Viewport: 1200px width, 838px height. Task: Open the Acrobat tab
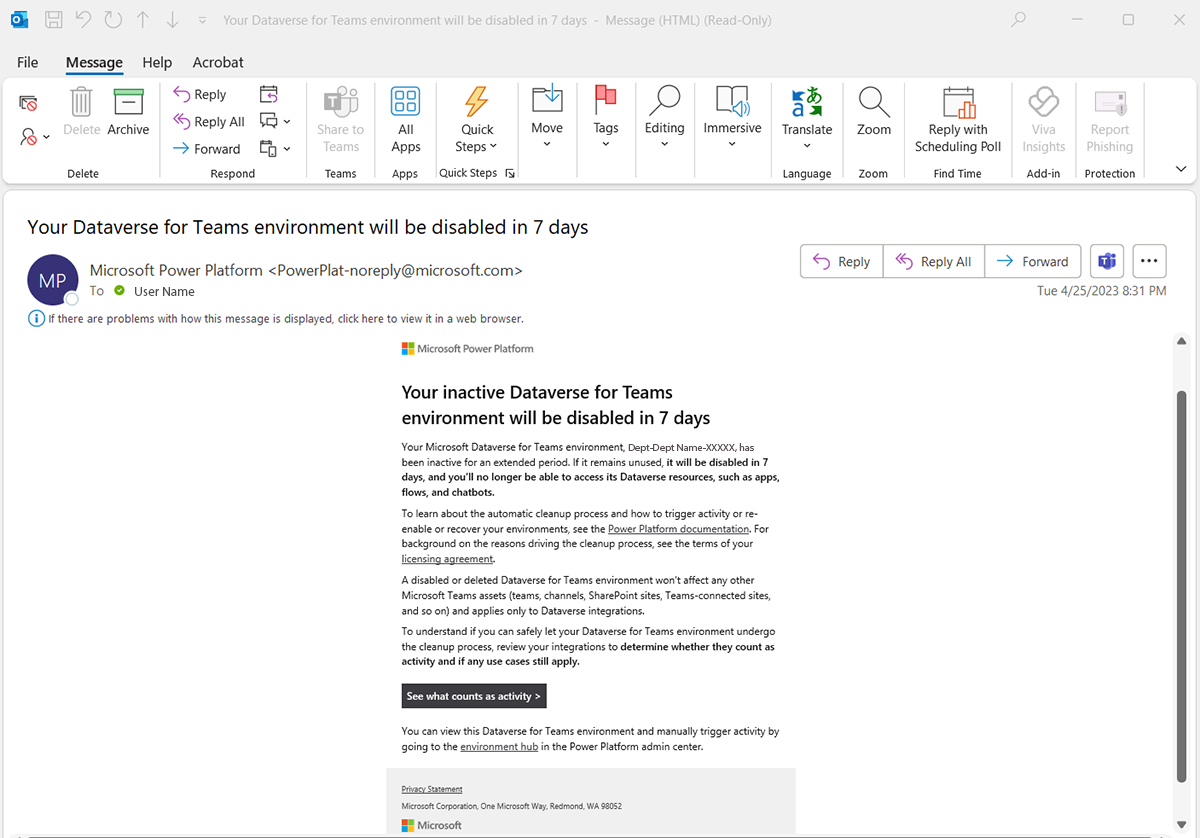pyautogui.click(x=218, y=62)
